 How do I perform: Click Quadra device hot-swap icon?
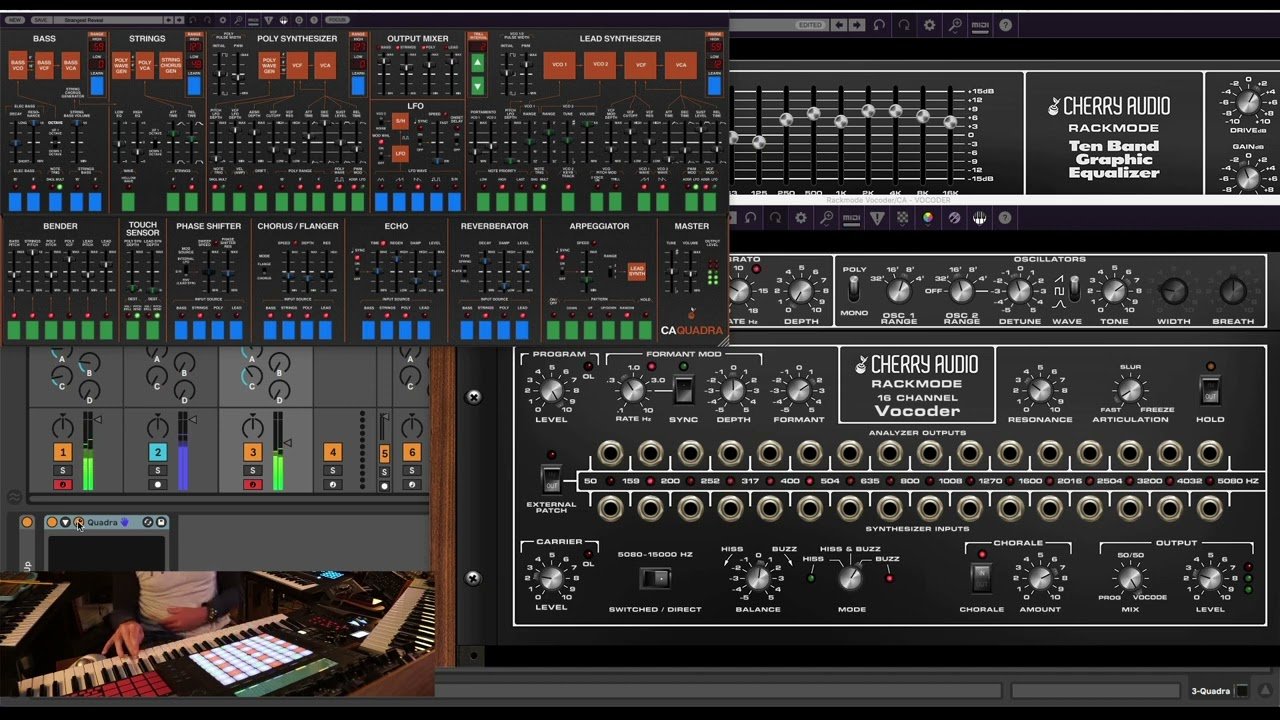pyautogui.click(x=148, y=522)
